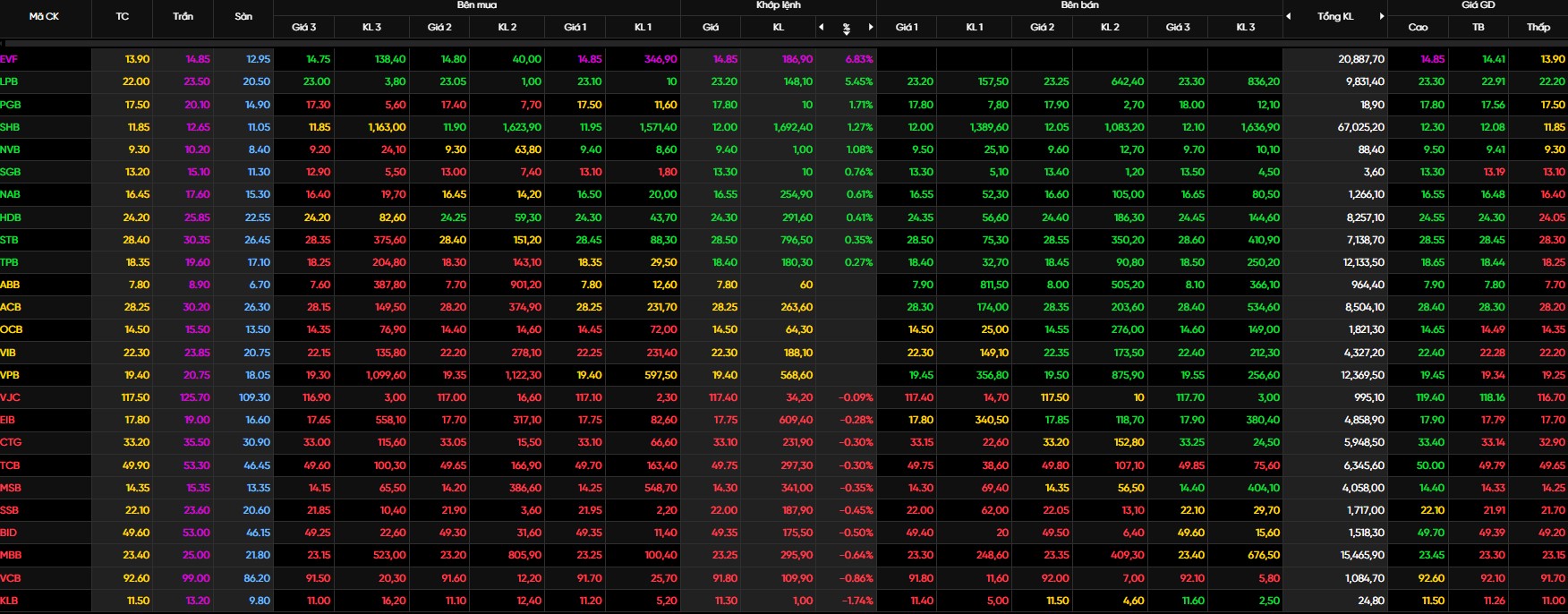Click the right arrow beside the % column header
1568x614 pixels.
coord(870,27)
